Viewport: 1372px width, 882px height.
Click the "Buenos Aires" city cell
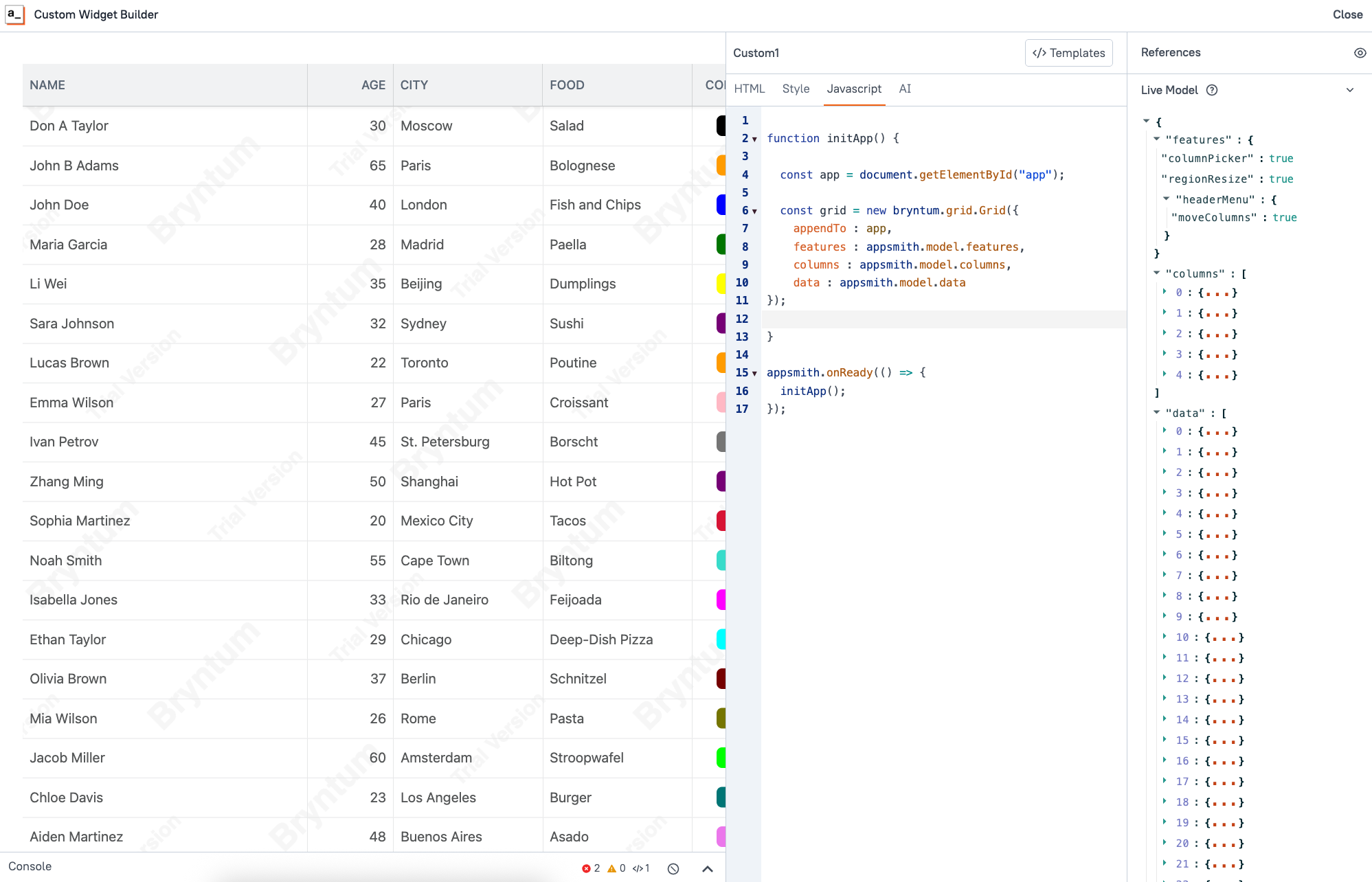[468, 837]
